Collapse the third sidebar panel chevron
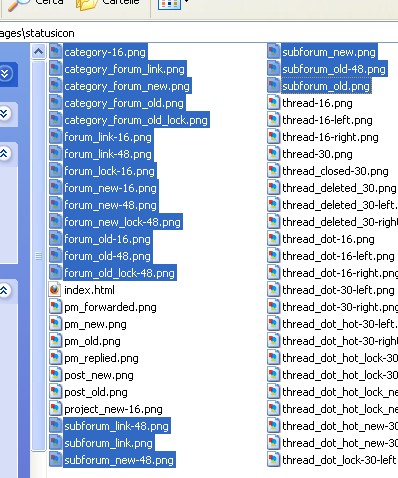Screen dimensions: 398x478 (x=4, y=153)
